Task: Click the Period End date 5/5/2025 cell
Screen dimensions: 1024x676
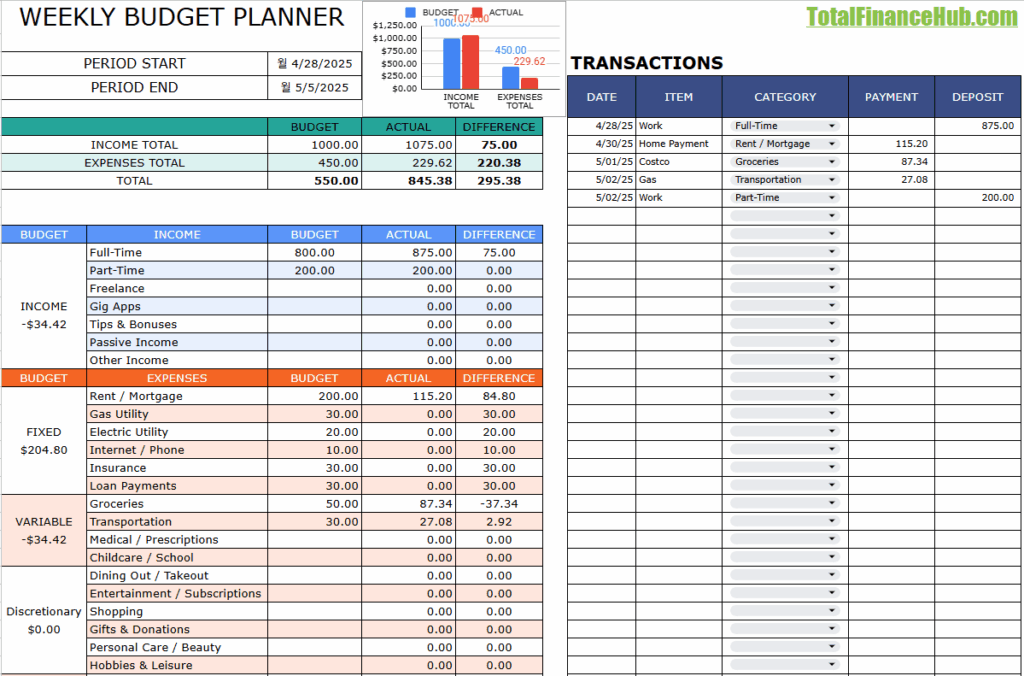Action: (315, 88)
